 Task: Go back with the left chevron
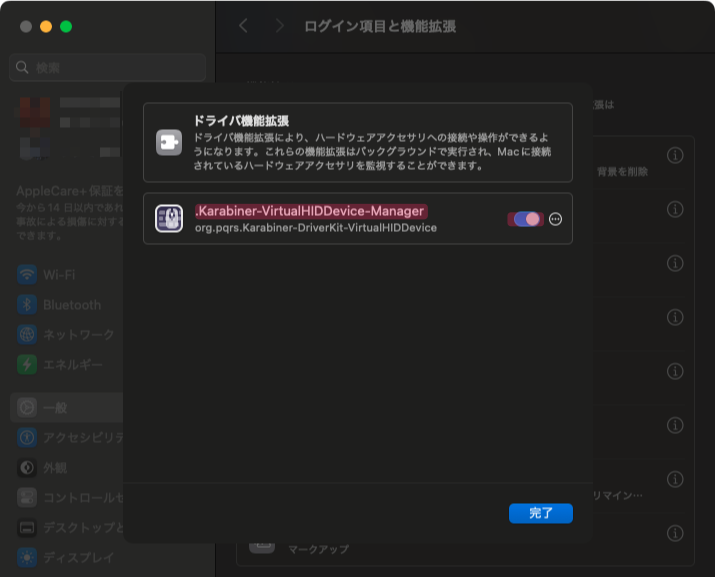[x=244, y=26]
